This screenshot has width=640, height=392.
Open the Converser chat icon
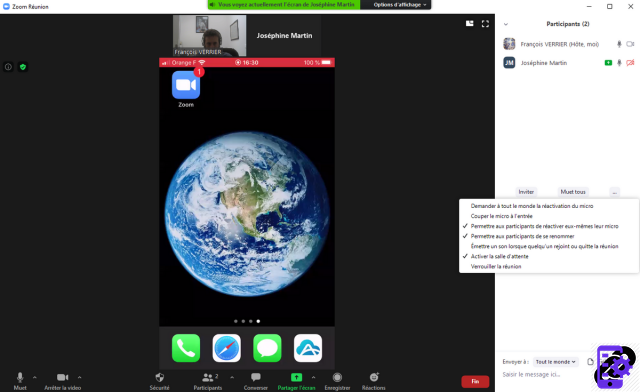coord(256,377)
